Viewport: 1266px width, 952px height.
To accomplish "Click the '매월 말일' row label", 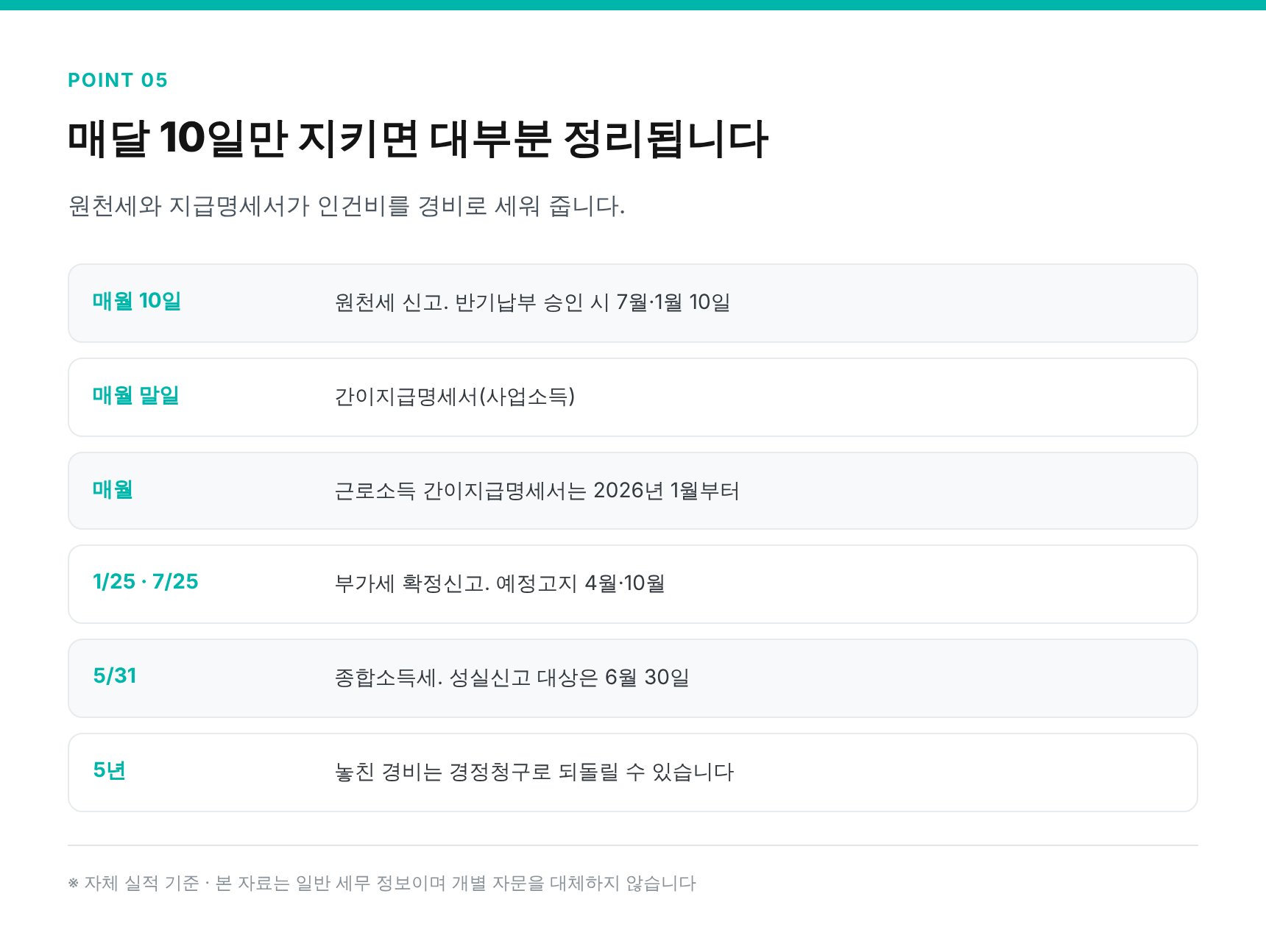I will (x=135, y=396).
